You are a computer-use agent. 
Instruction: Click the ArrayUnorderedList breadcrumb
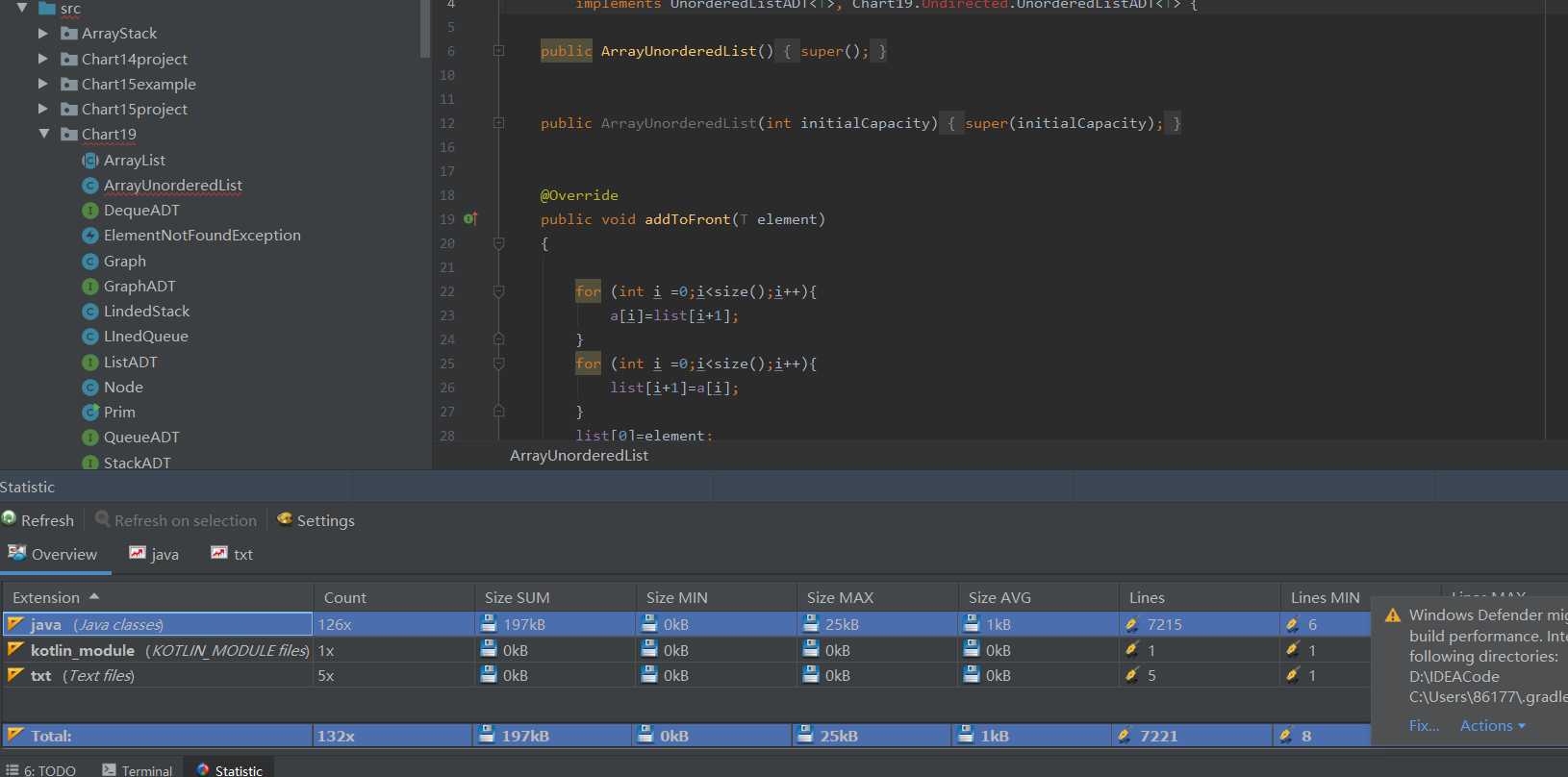pos(579,456)
